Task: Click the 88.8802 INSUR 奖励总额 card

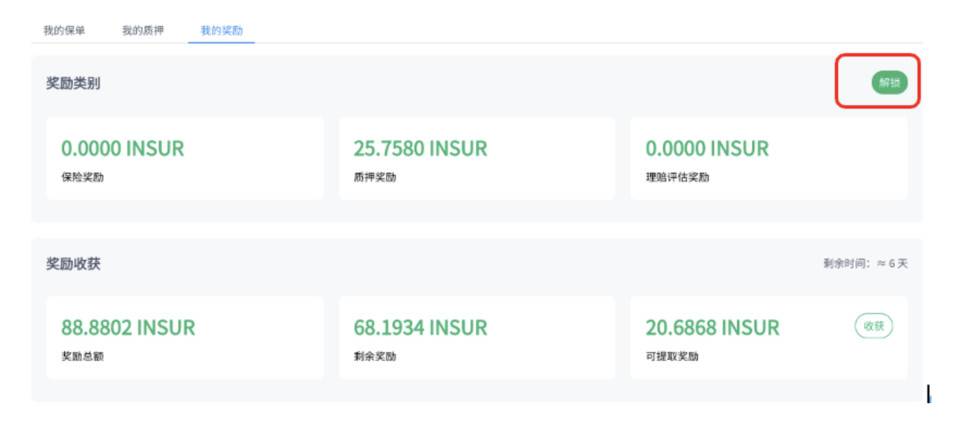Action: point(185,337)
